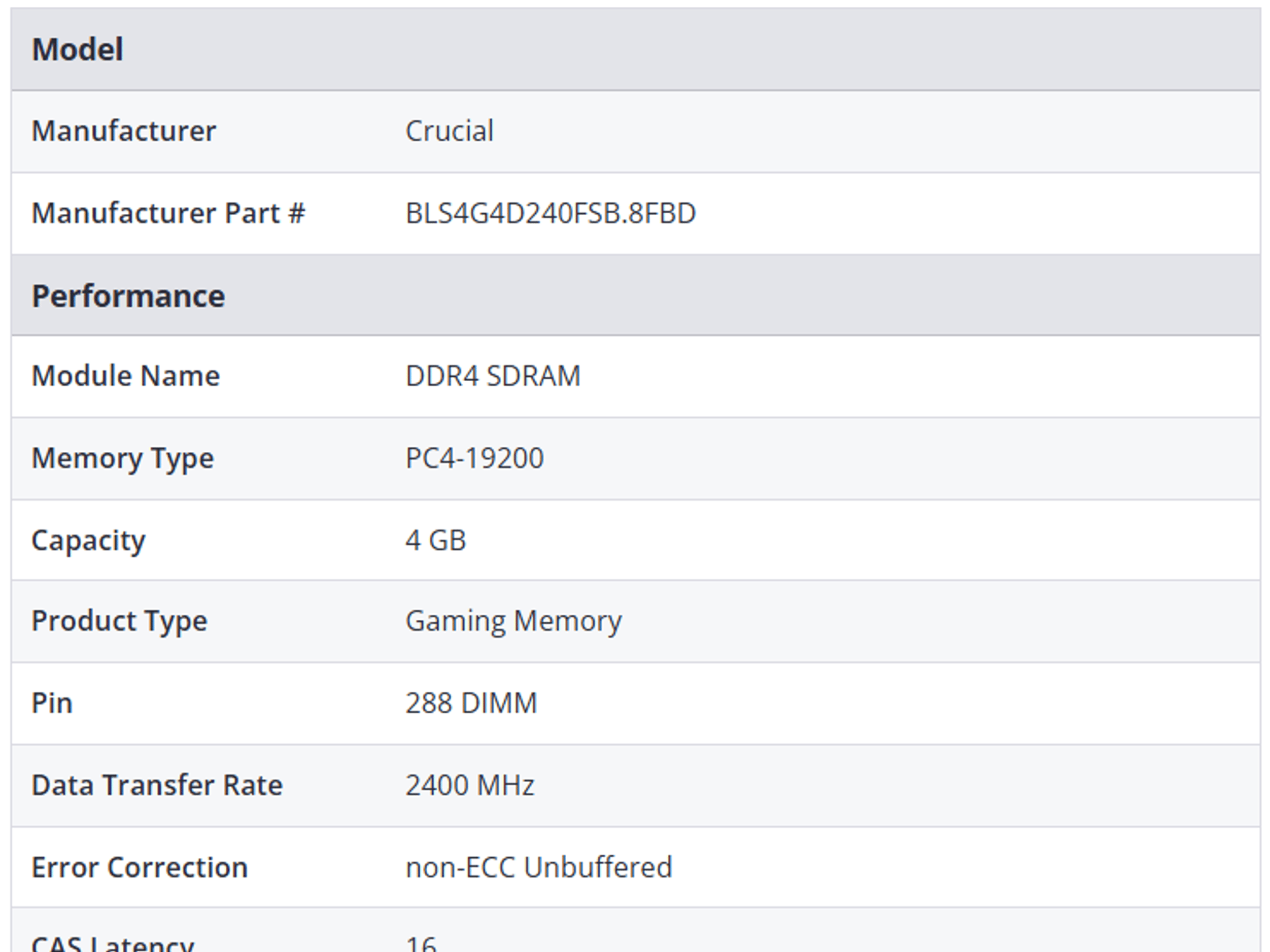This screenshot has width=1270, height=952.
Task: Select the 4 GB capacity value
Action: pos(435,540)
